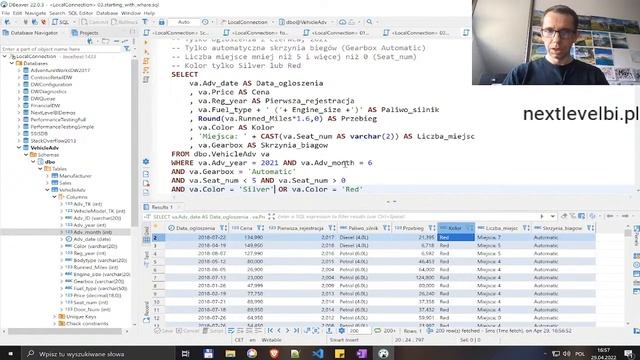The width and height of the screenshot is (640, 360).
Task: Click the Commit transaction button
Action: pos(95,22)
